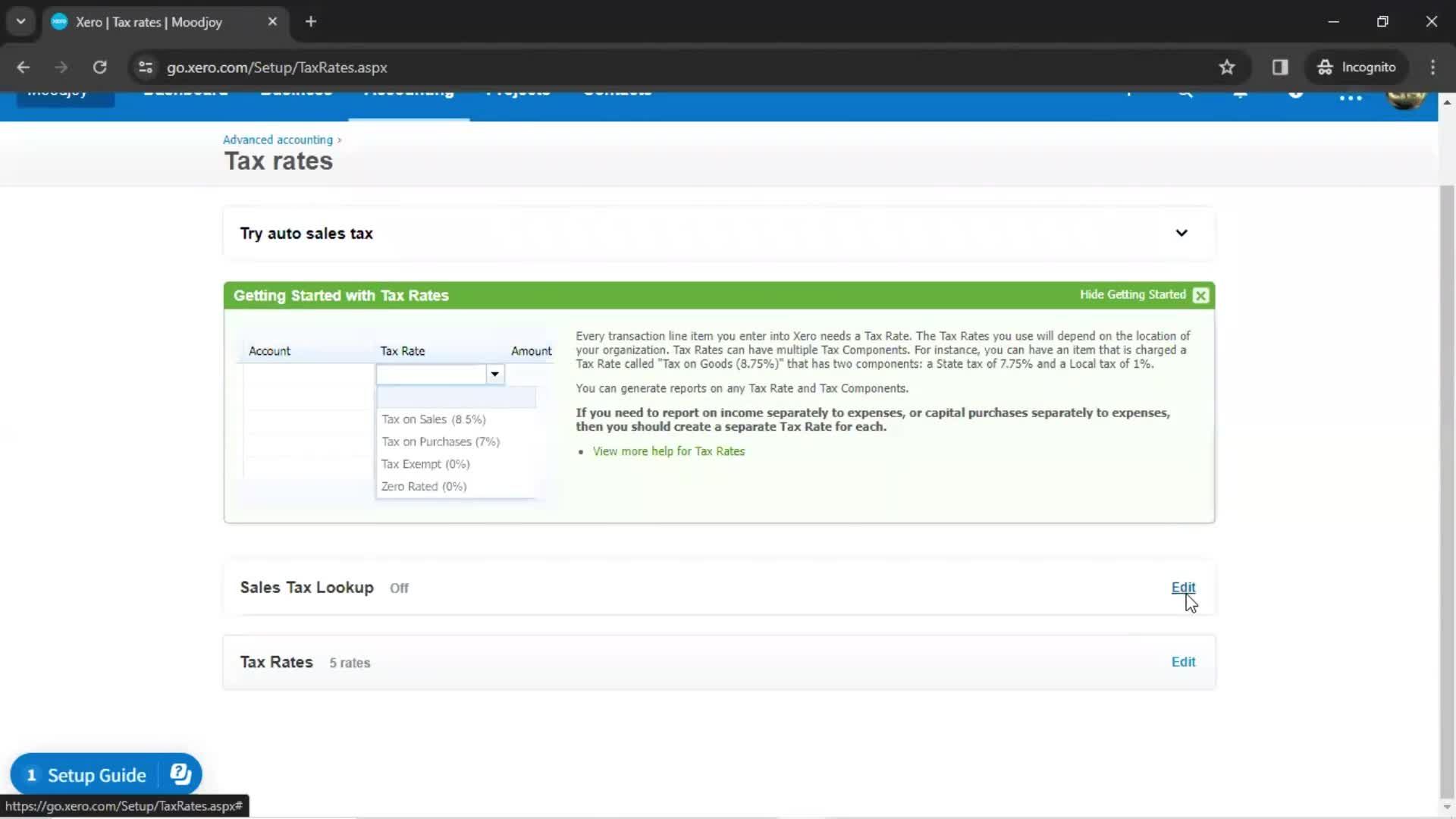Select Tax on Sales (8.5%) option
The height and width of the screenshot is (819, 1456).
[433, 419]
